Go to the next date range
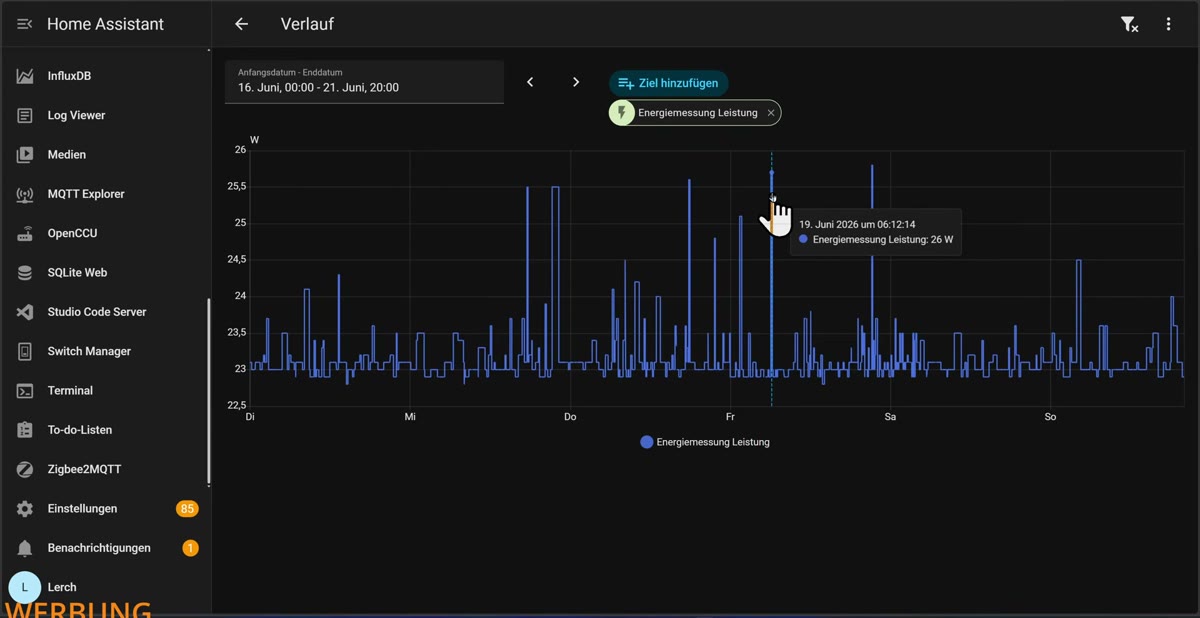The width and height of the screenshot is (1200, 618). [576, 82]
